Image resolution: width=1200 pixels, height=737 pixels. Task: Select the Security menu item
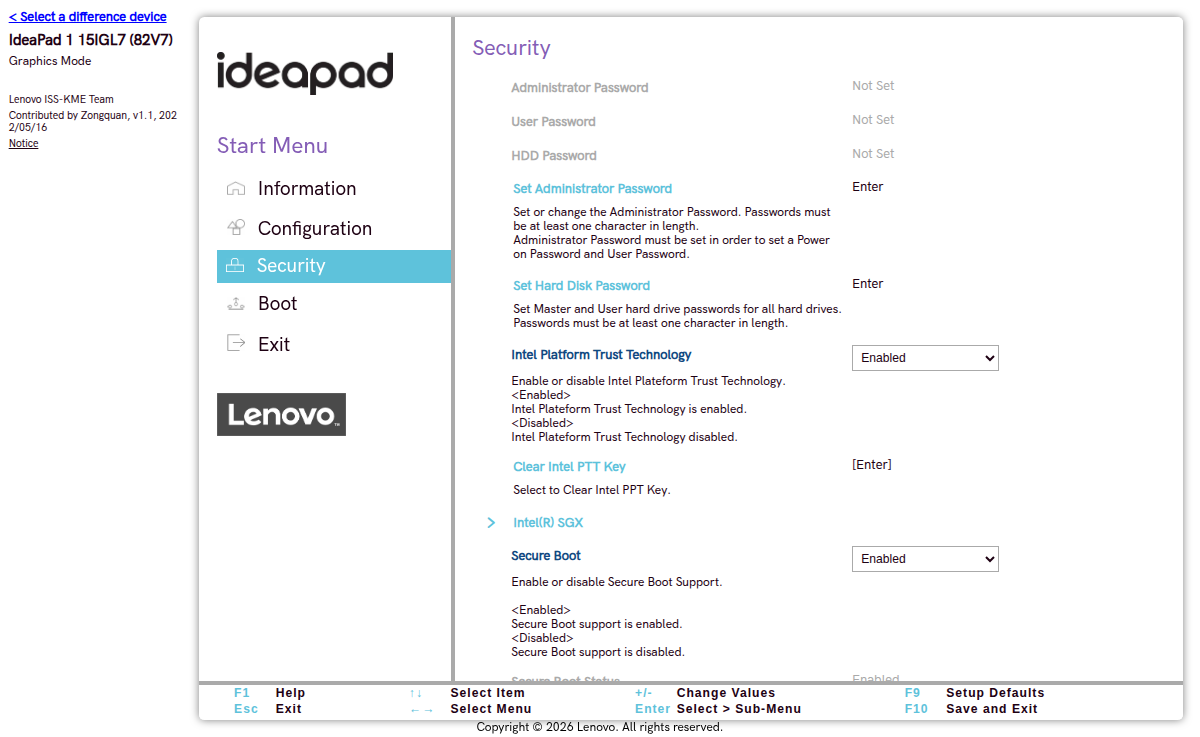coord(334,266)
